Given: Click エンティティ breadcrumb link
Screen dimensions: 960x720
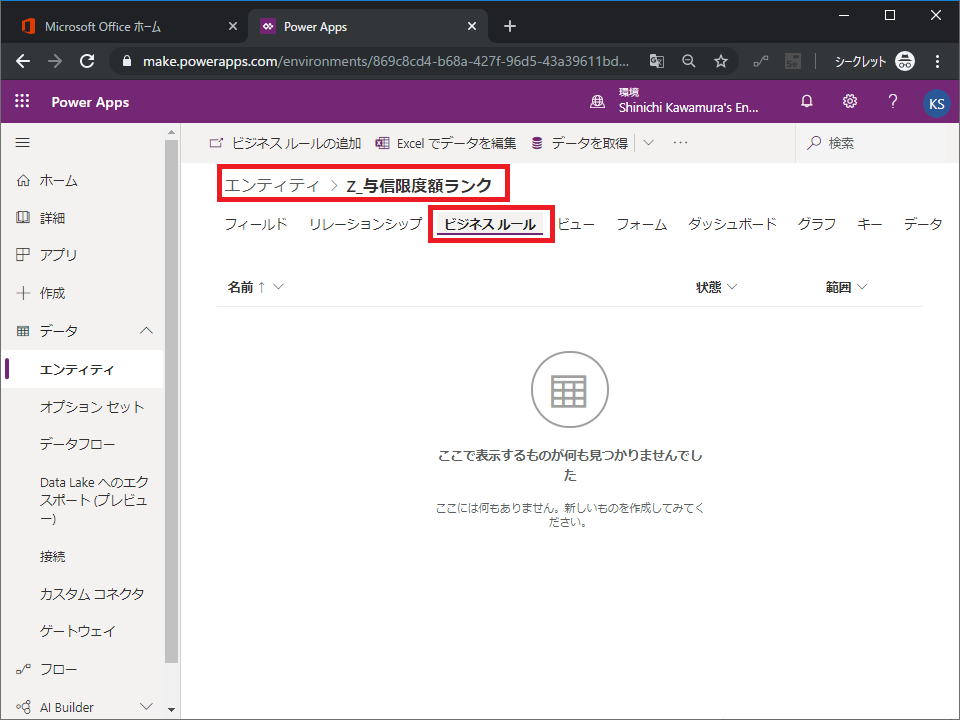Looking at the screenshot, I should (x=272, y=185).
